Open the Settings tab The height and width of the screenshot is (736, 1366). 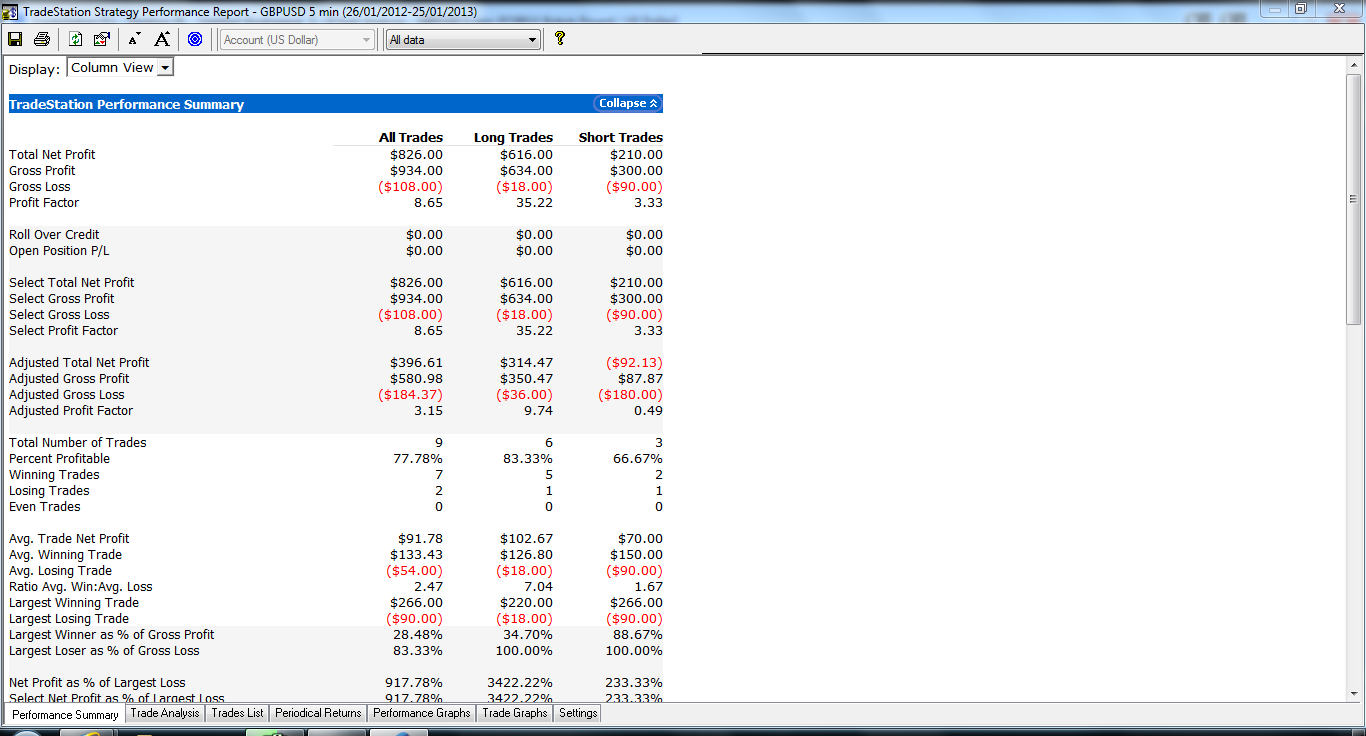coord(578,713)
